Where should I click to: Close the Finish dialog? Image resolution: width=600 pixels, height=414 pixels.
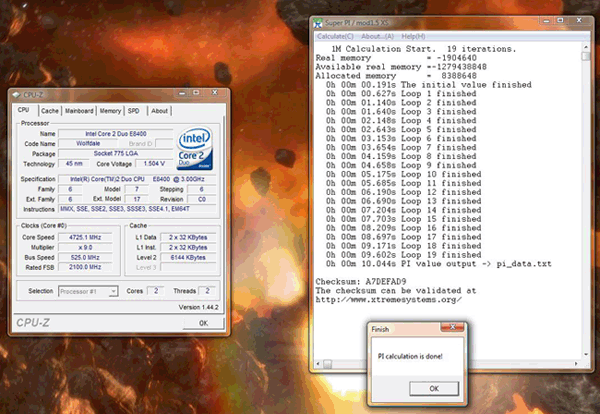452,327
